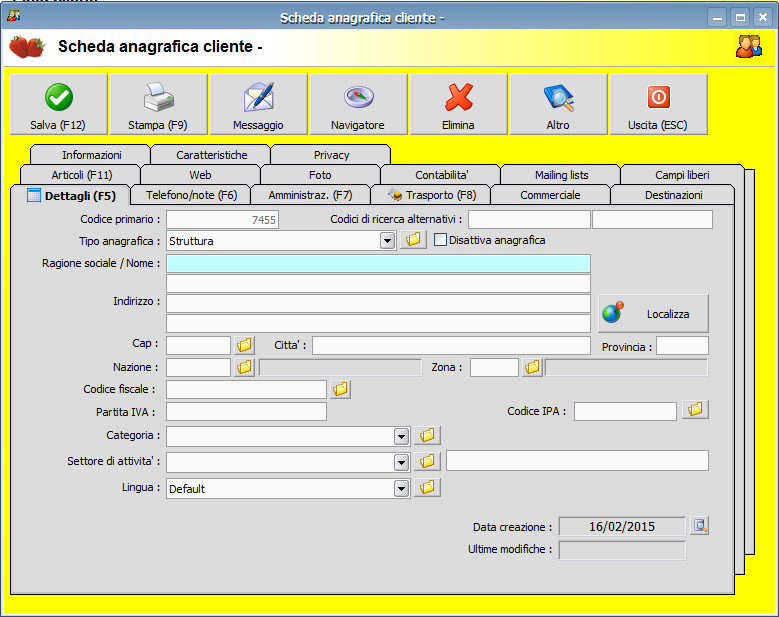
Task: Click the green Salva (F12) checkmark button
Action: (58, 104)
